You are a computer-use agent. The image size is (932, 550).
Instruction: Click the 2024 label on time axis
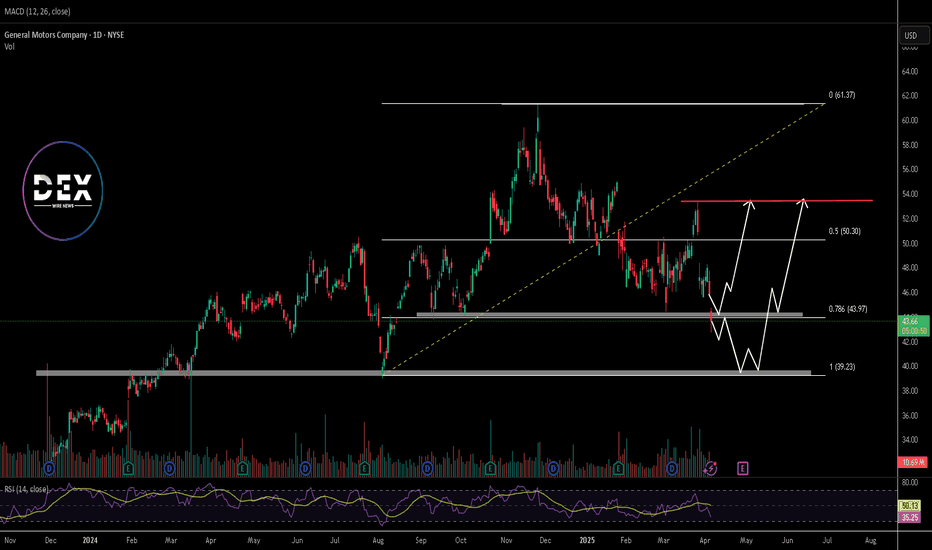pyautogui.click(x=90, y=540)
